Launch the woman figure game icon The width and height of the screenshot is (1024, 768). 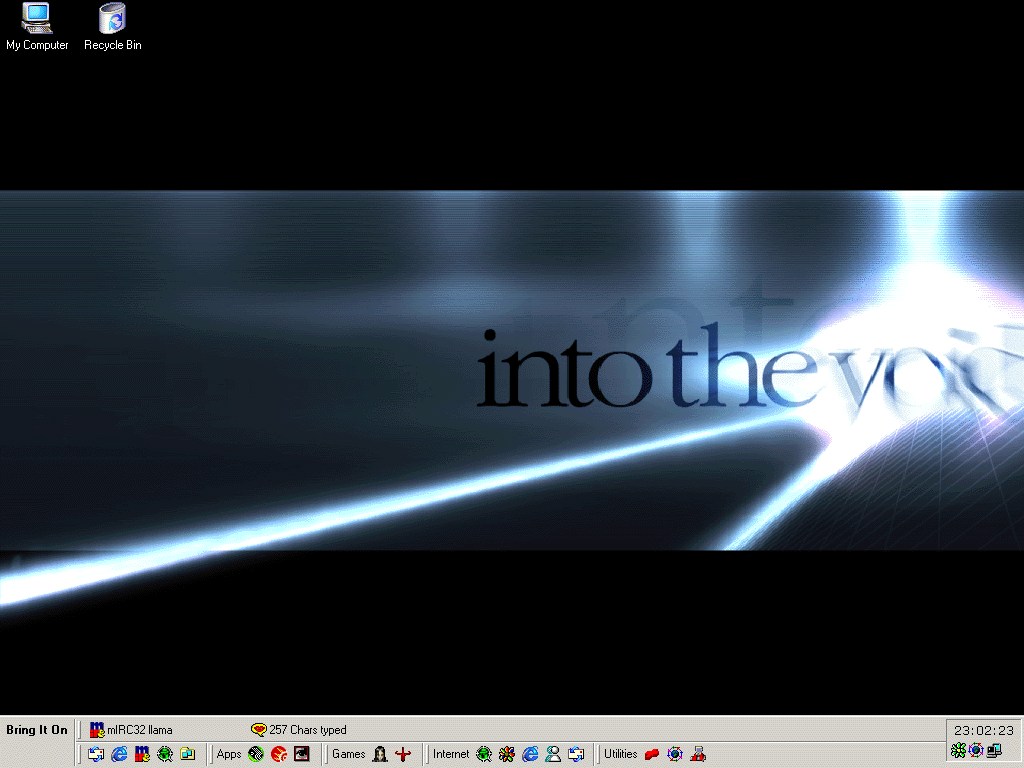(380, 754)
